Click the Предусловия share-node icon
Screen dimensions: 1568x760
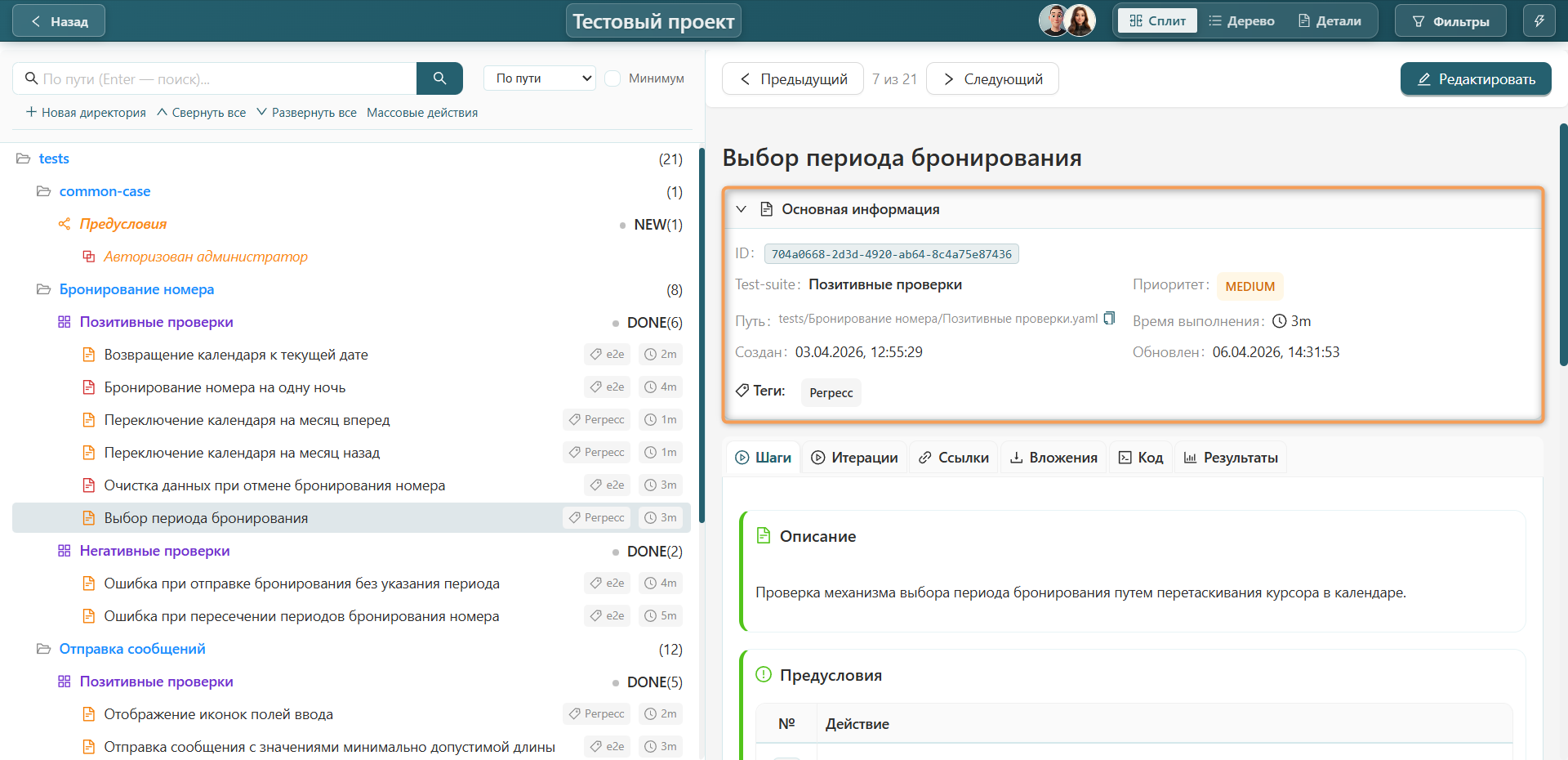coord(65,224)
